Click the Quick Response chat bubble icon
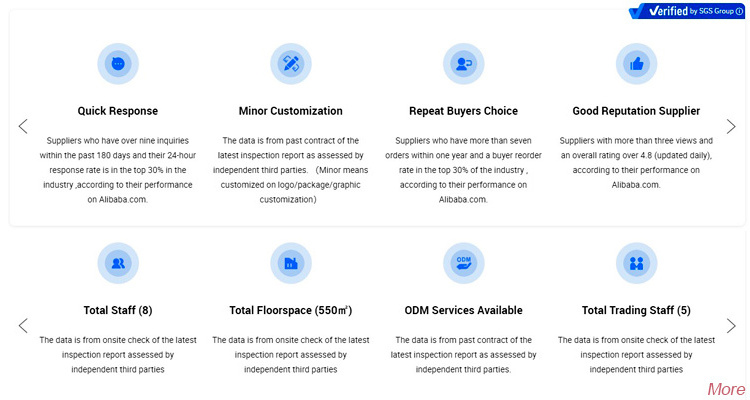This screenshot has height=400, width=750. [x=118, y=64]
